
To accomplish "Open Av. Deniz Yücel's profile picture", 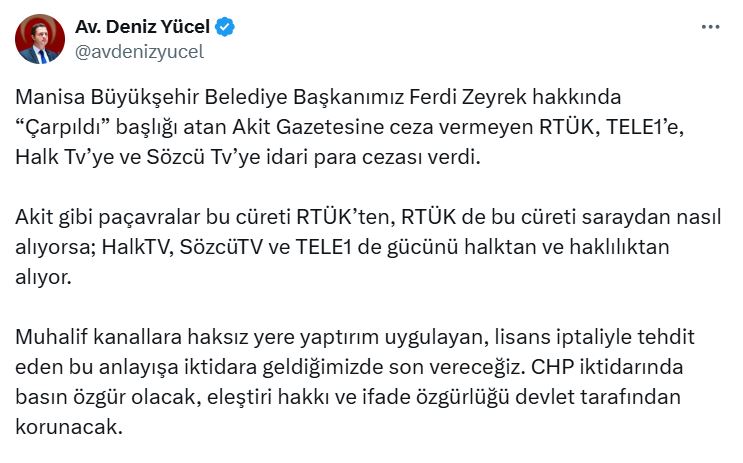I will (x=40, y=40).
